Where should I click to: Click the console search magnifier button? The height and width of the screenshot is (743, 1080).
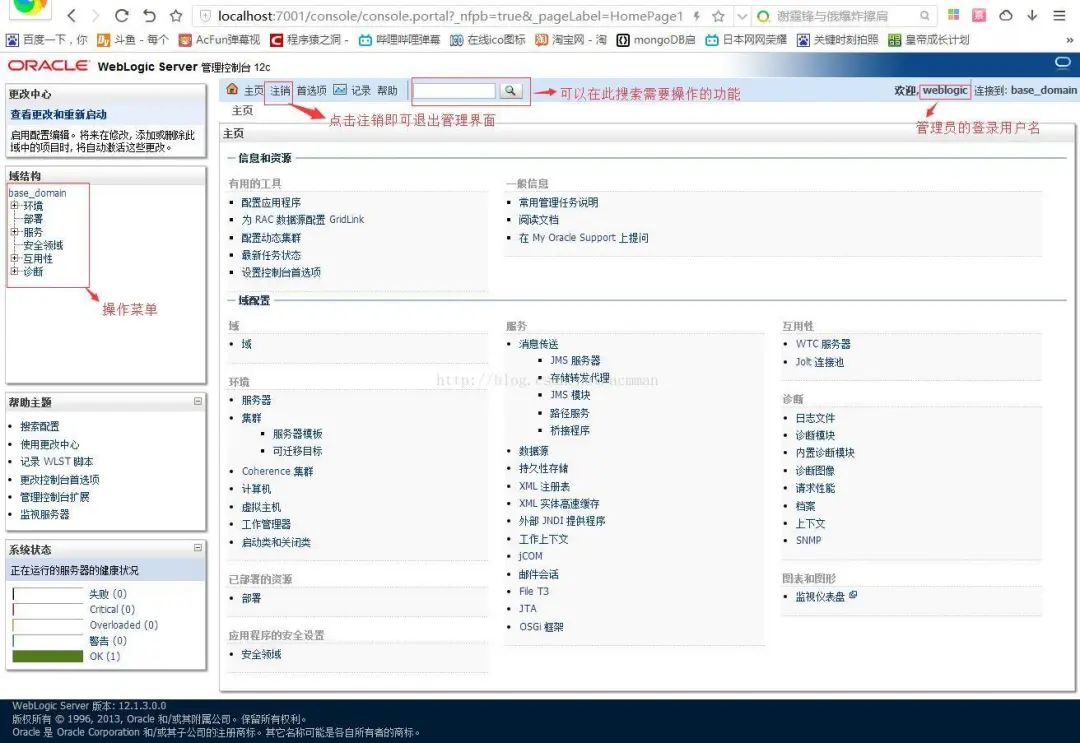click(510, 90)
